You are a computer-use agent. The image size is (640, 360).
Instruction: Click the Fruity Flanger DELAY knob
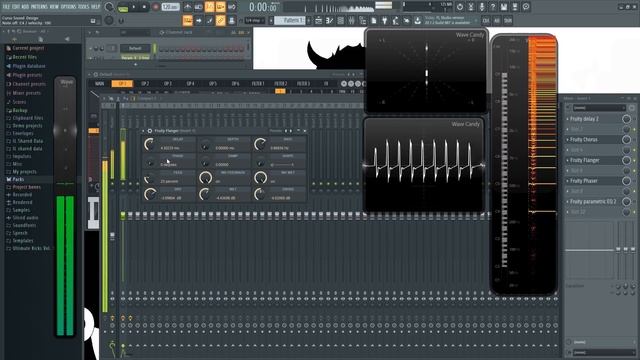tap(150, 144)
